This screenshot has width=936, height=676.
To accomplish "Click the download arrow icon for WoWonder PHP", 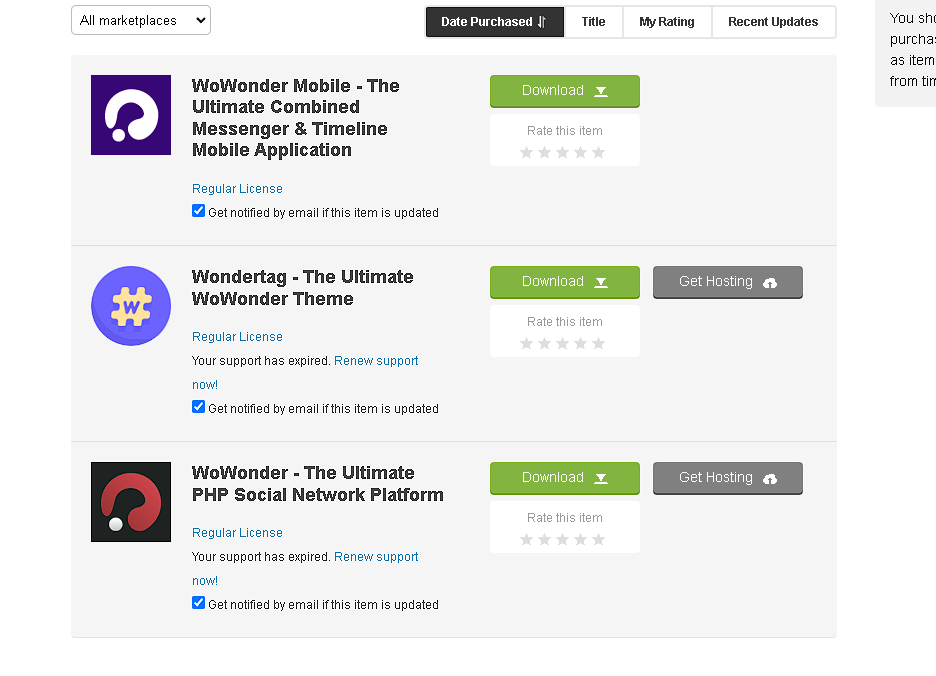I will coord(601,478).
